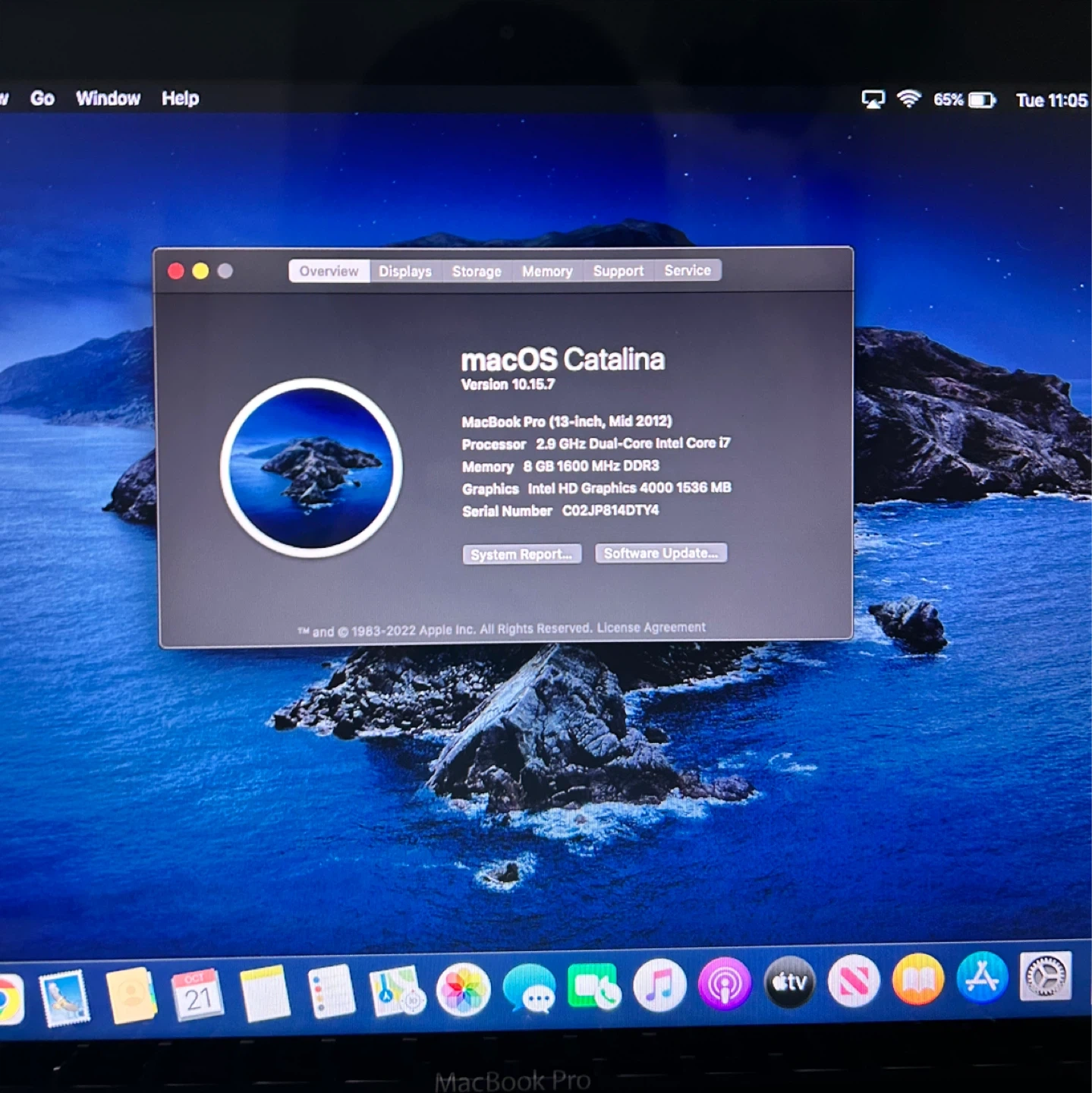Open the Help menu
Screen dimensions: 1092x1093
tap(180, 99)
